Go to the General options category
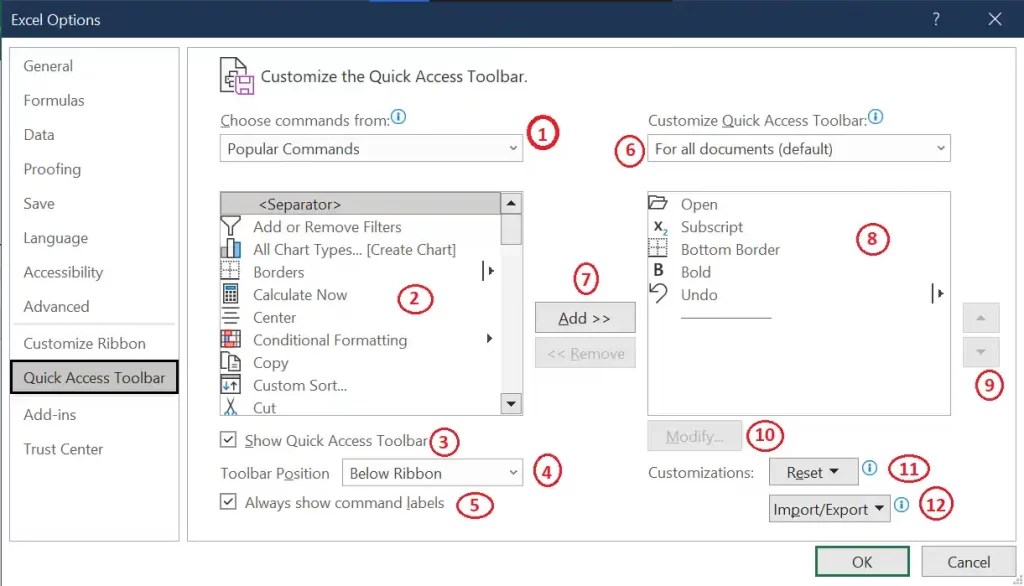This screenshot has height=586, width=1024. coord(48,66)
